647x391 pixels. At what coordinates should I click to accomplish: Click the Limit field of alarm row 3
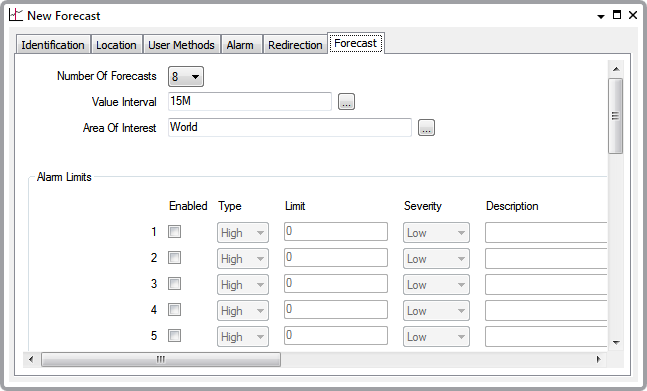point(336,283)
